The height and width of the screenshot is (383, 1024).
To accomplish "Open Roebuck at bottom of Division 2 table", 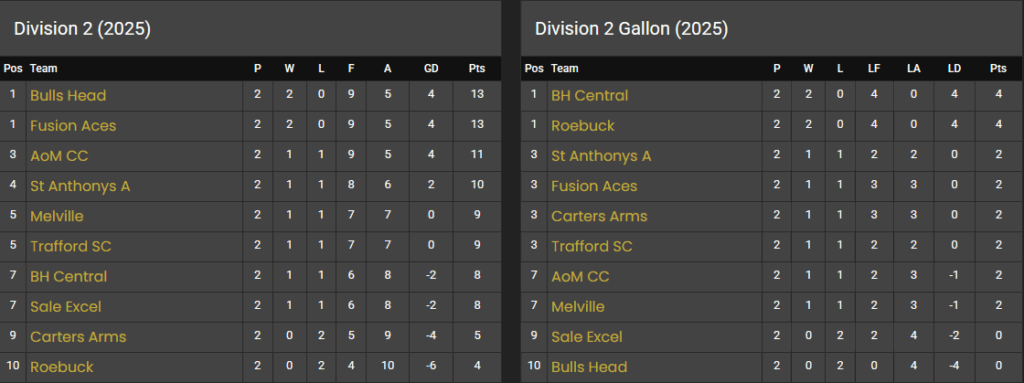I will pyautogui.click(x=62, y=367).
